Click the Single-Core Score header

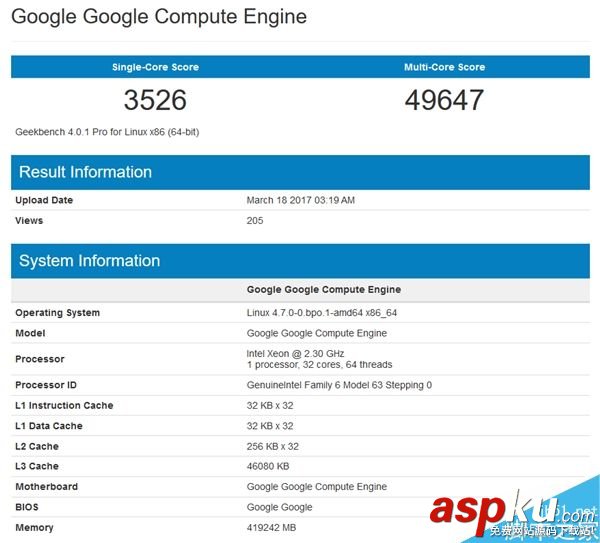[155, 67]
